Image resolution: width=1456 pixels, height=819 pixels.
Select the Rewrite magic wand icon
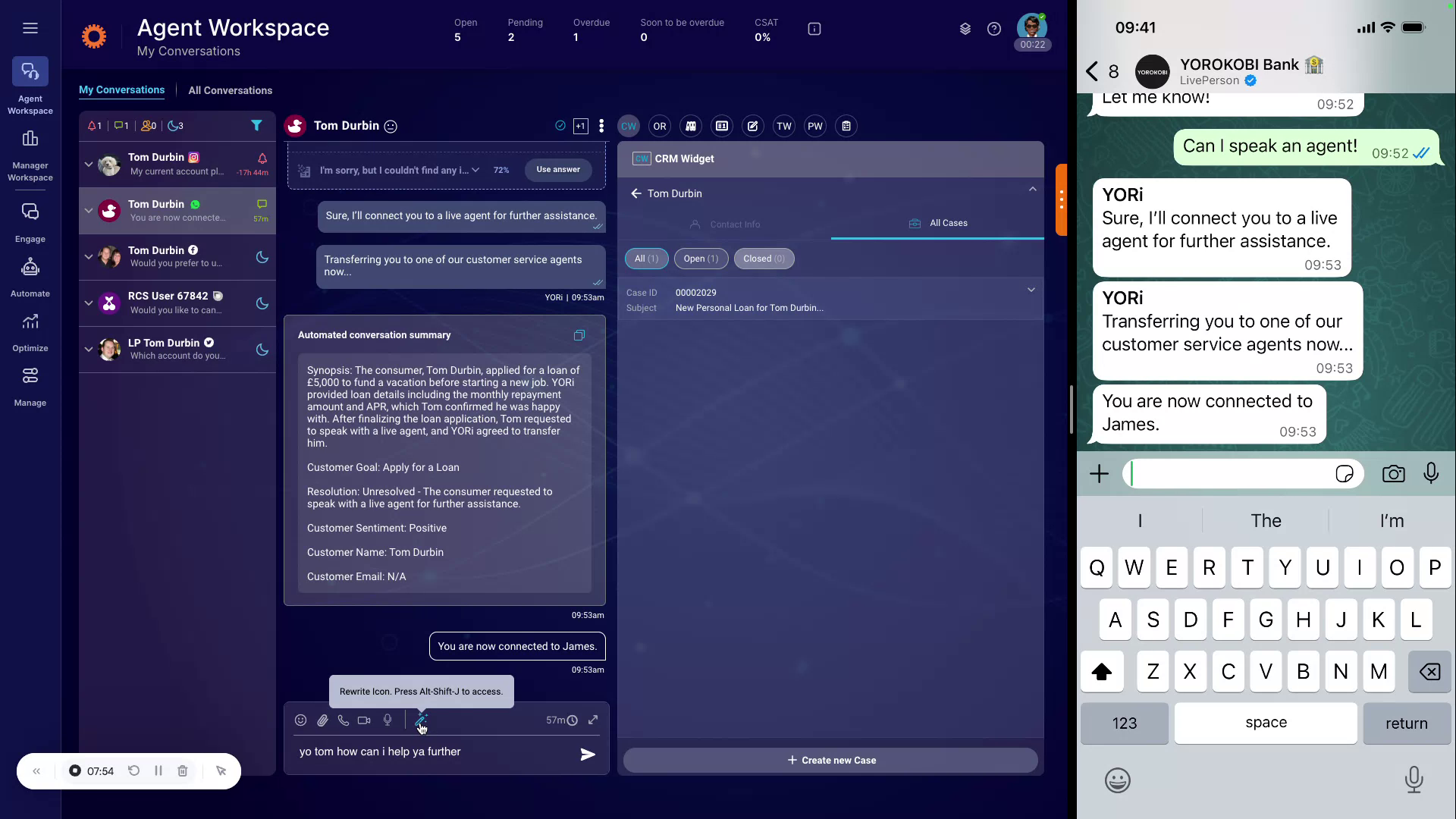[x=422, y=720]
